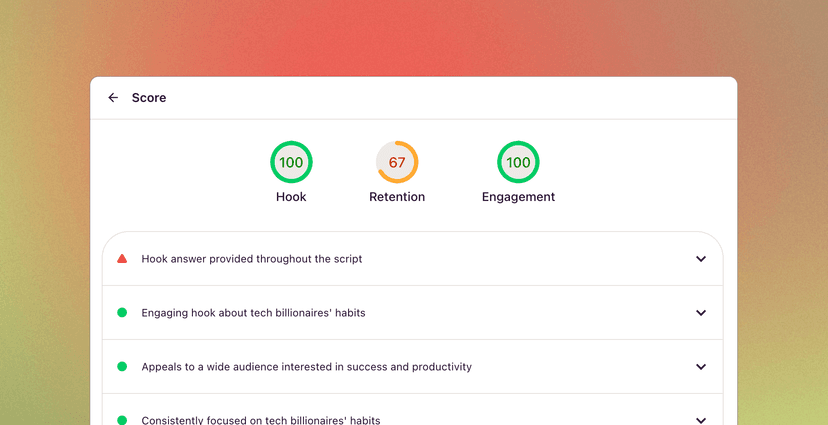
Task: Expand Engaging hook about tech billionaires chevron
Action: (701, 313)
